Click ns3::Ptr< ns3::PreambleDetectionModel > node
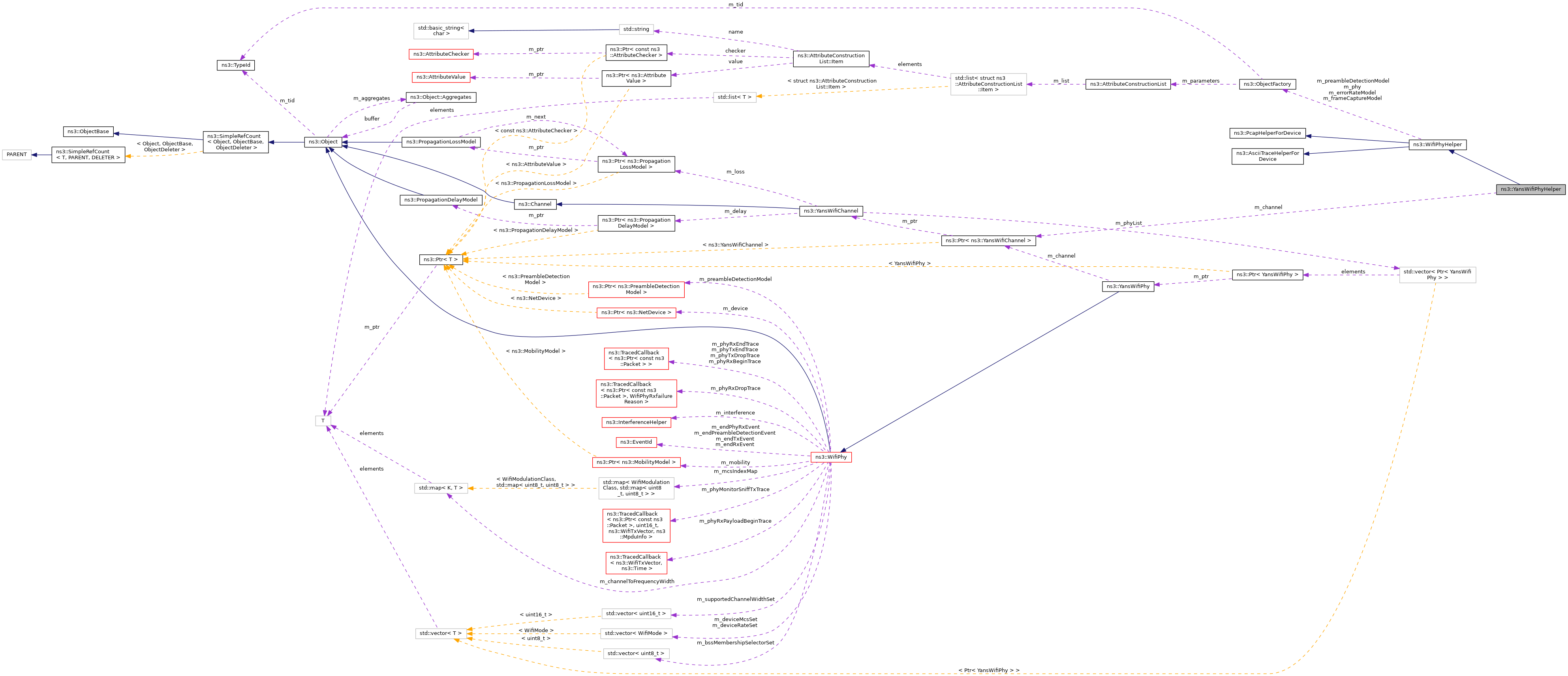Image resolution: width=1568 pixels, height=676 pixels. pos(636,290)
